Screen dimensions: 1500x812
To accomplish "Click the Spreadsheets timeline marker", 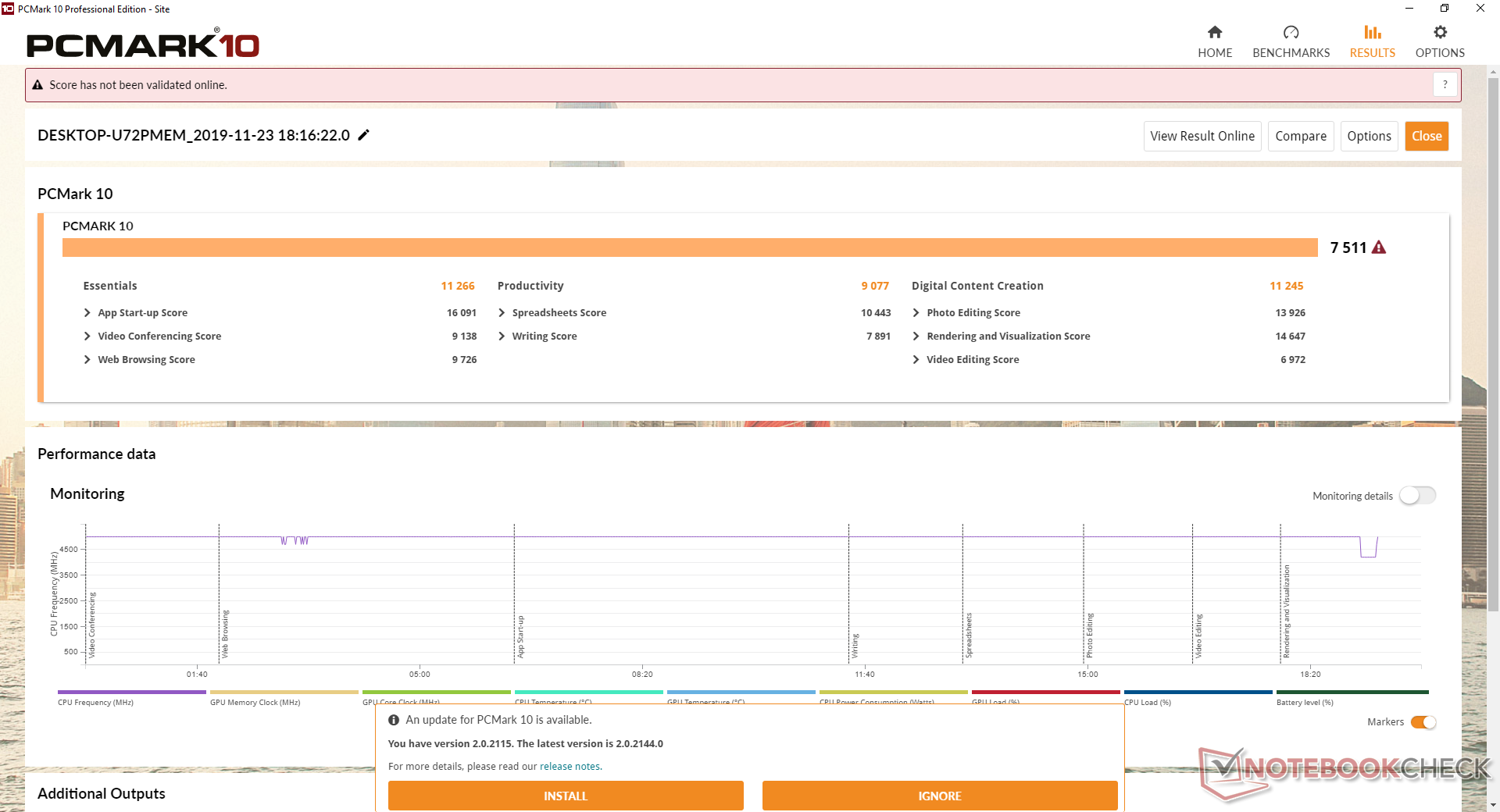I will (969, 636).
